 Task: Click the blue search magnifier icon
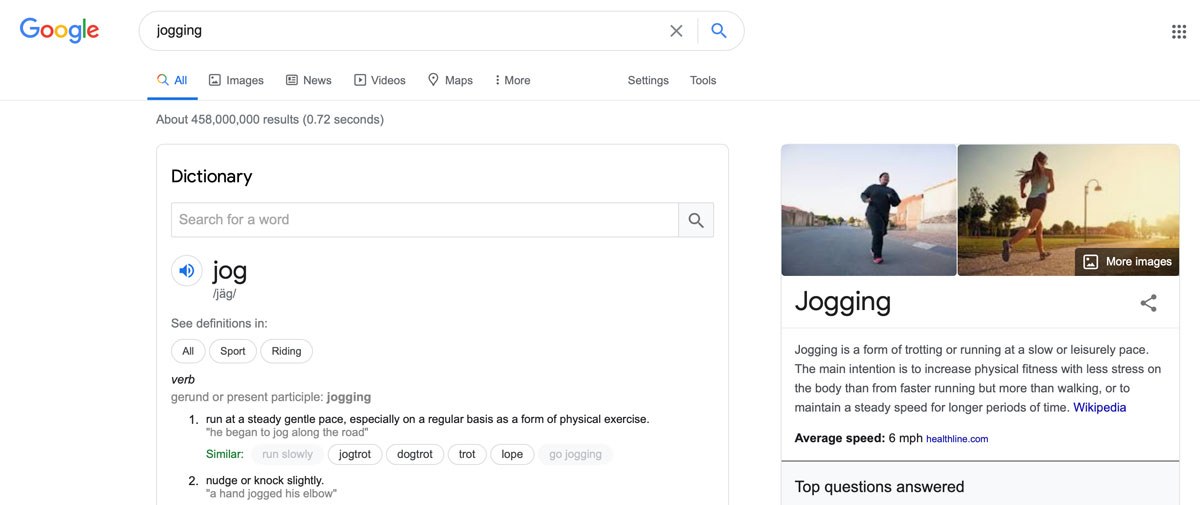(718, 31)
